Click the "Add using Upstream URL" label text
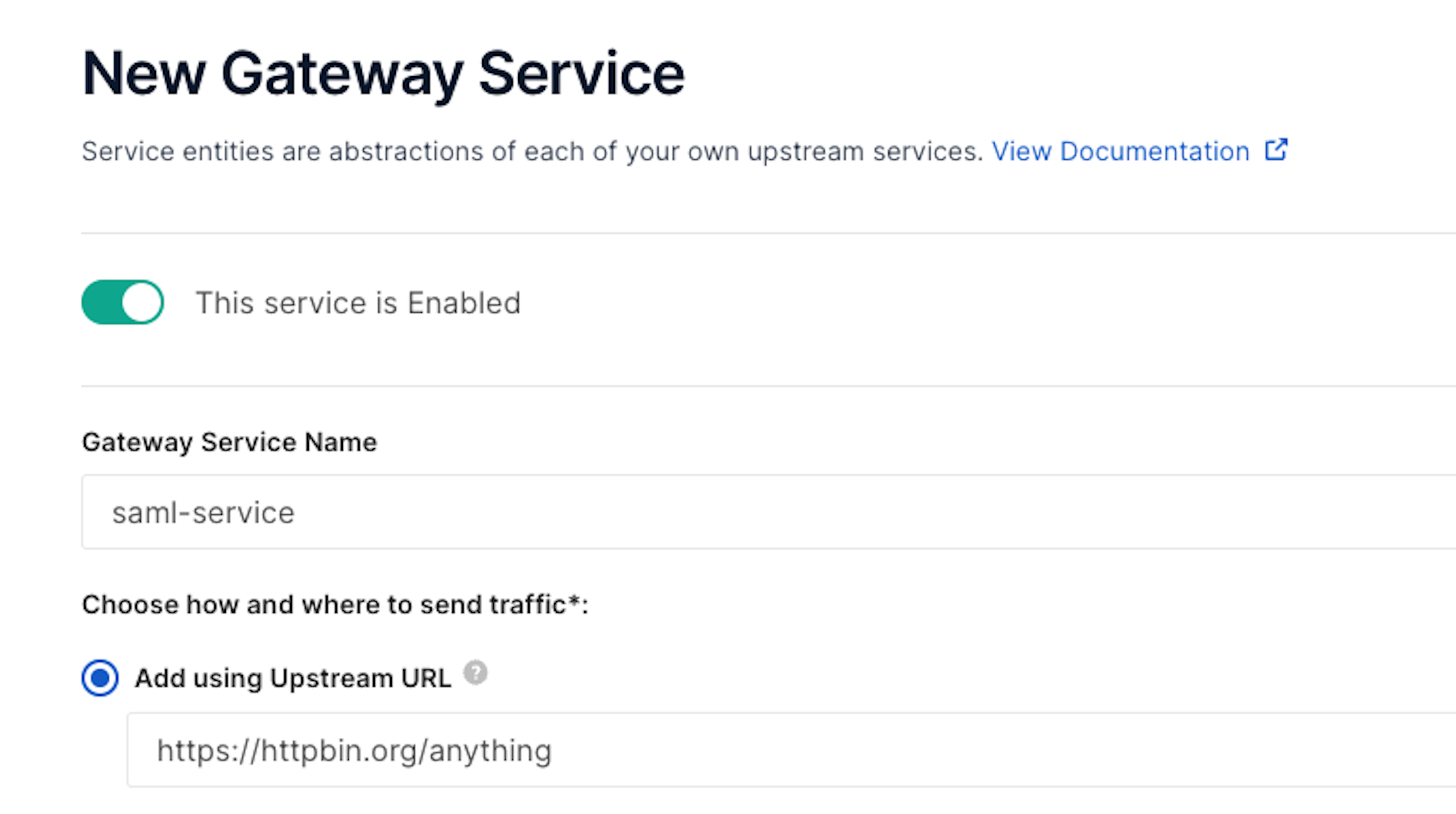This screenshot has height=814, width=1456. click(x=293, y=678)
